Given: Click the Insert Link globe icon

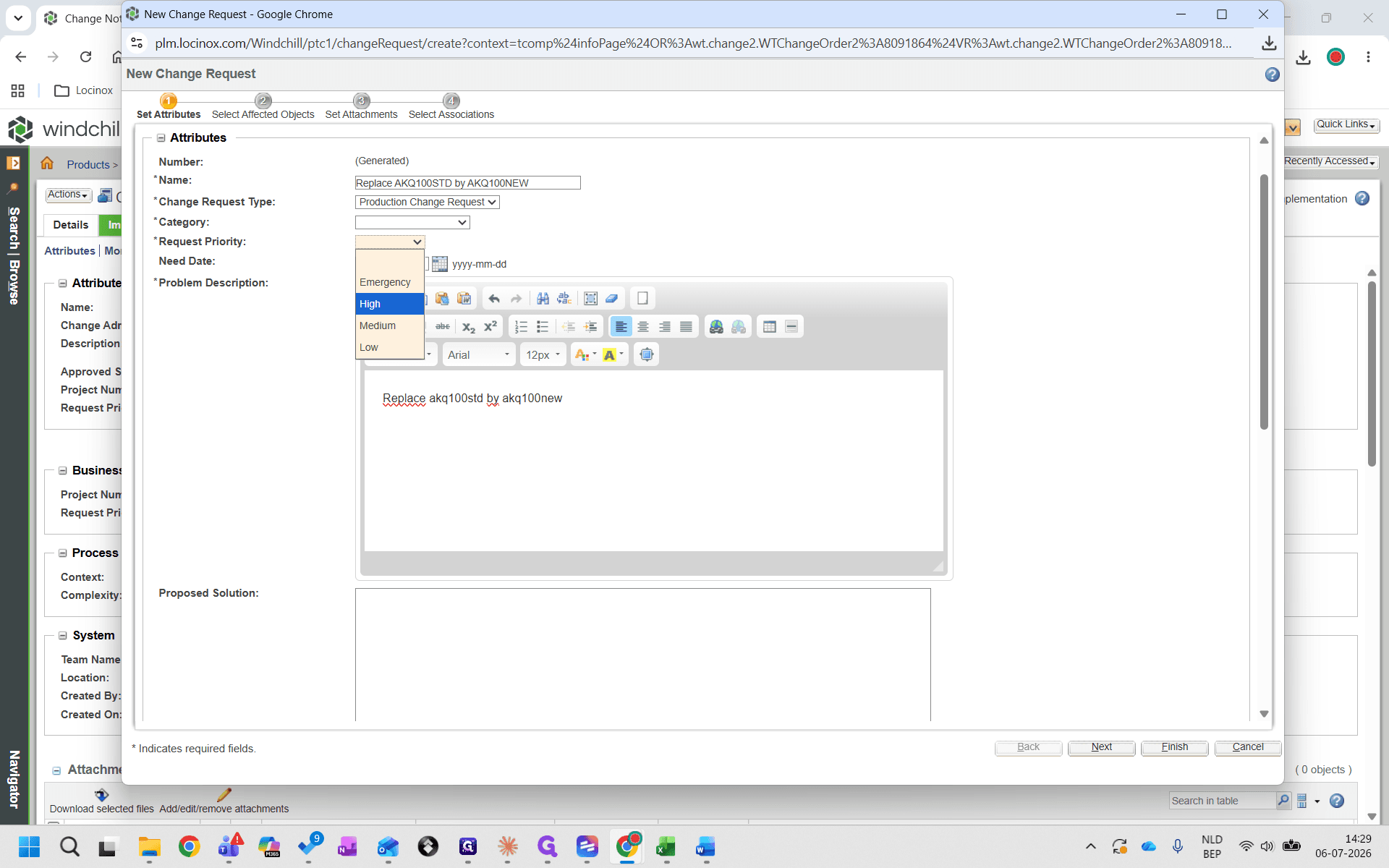Looking at the screenshot, I should tap(716, 327).
